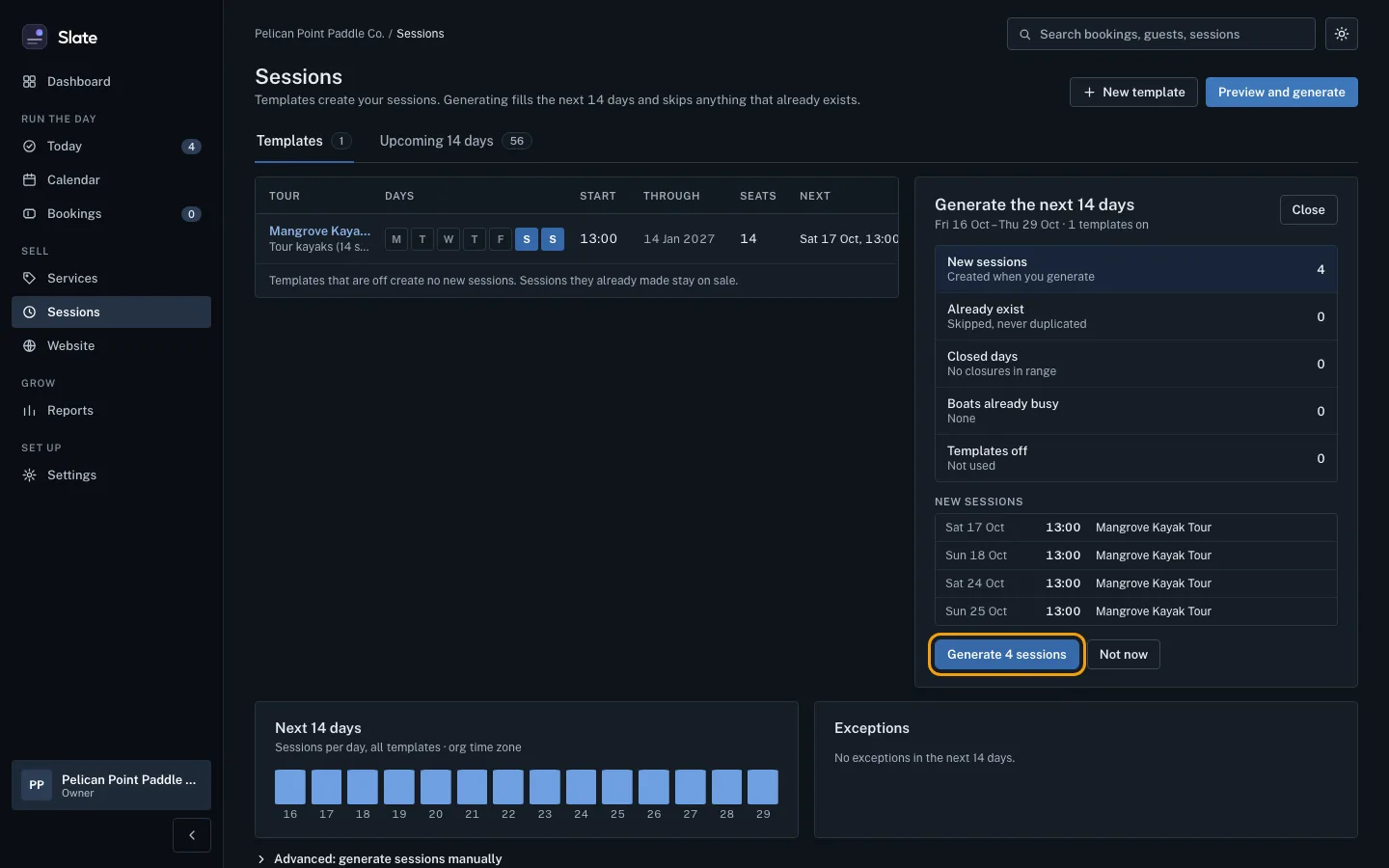Screen dimensions: 1389x868
Task: Click Preview and generate
Action: (x=1281, y=93)
